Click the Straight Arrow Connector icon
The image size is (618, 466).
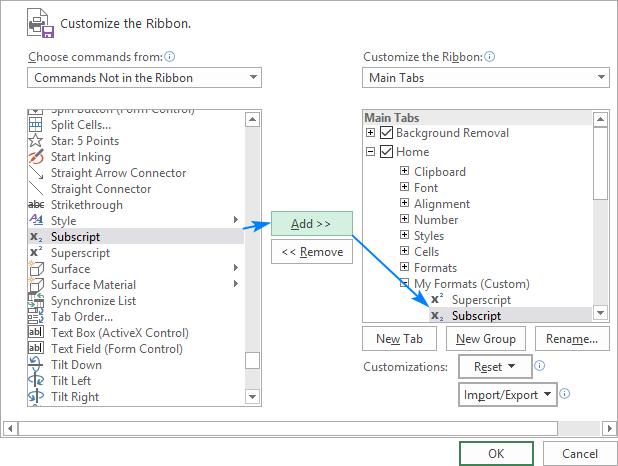(36, 173)
